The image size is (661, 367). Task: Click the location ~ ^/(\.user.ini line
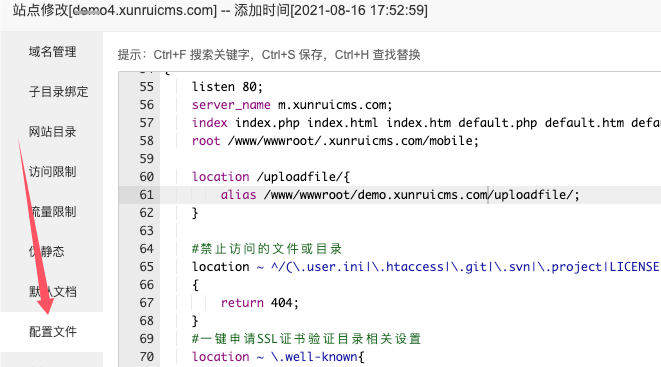click(x=426, y=267)
